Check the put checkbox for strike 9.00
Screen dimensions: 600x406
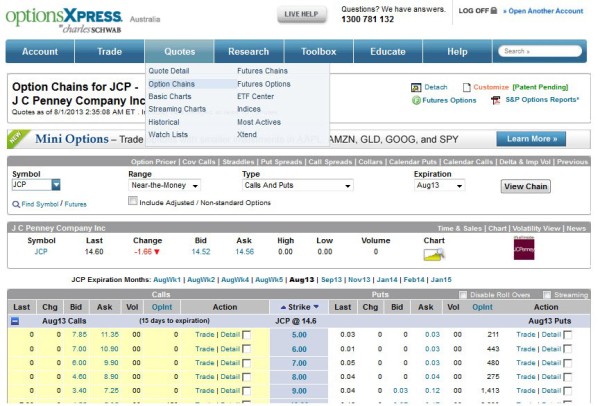[568, 391]
